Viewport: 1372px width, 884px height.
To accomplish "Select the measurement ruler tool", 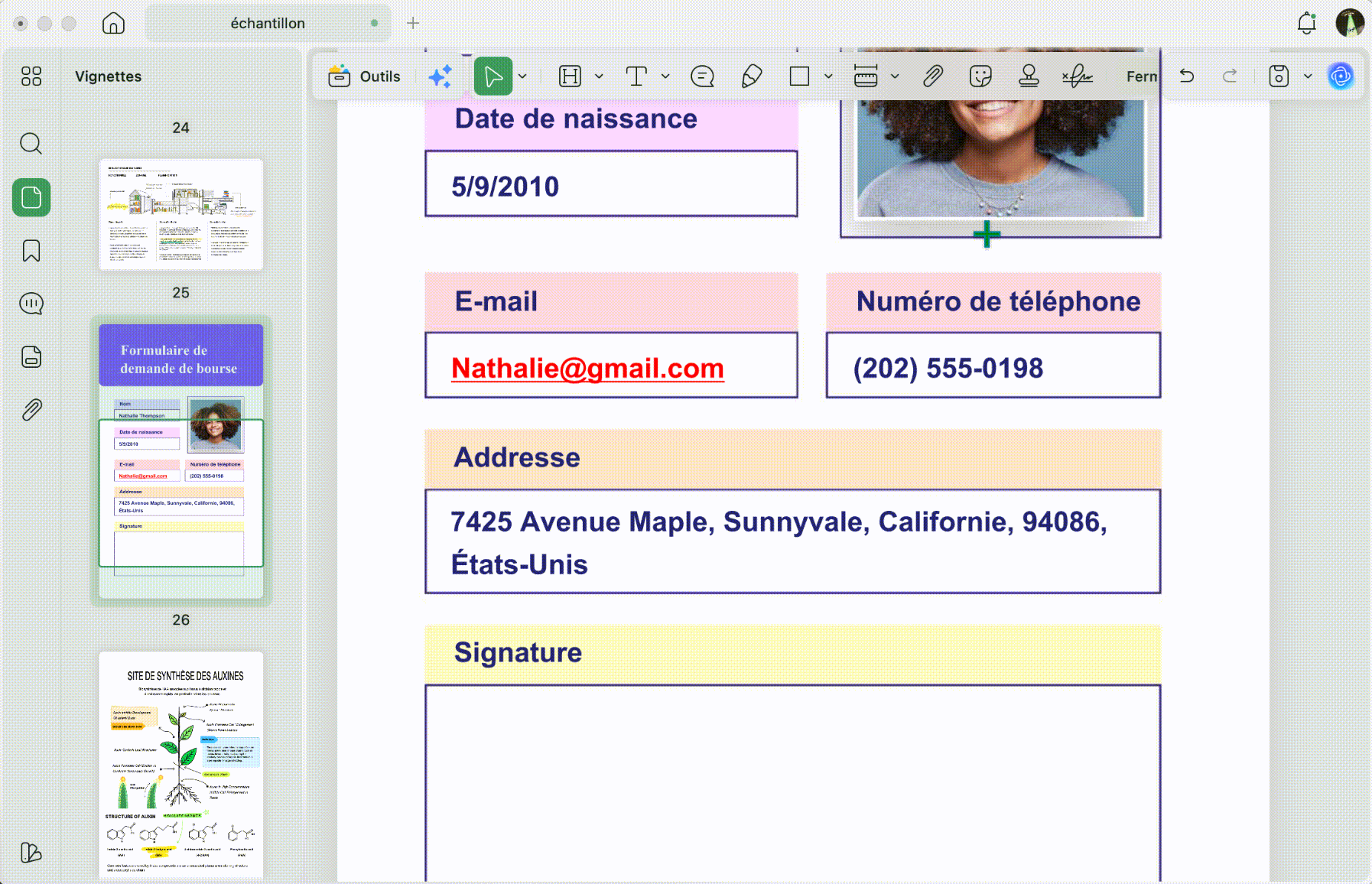I will [866, 76].
